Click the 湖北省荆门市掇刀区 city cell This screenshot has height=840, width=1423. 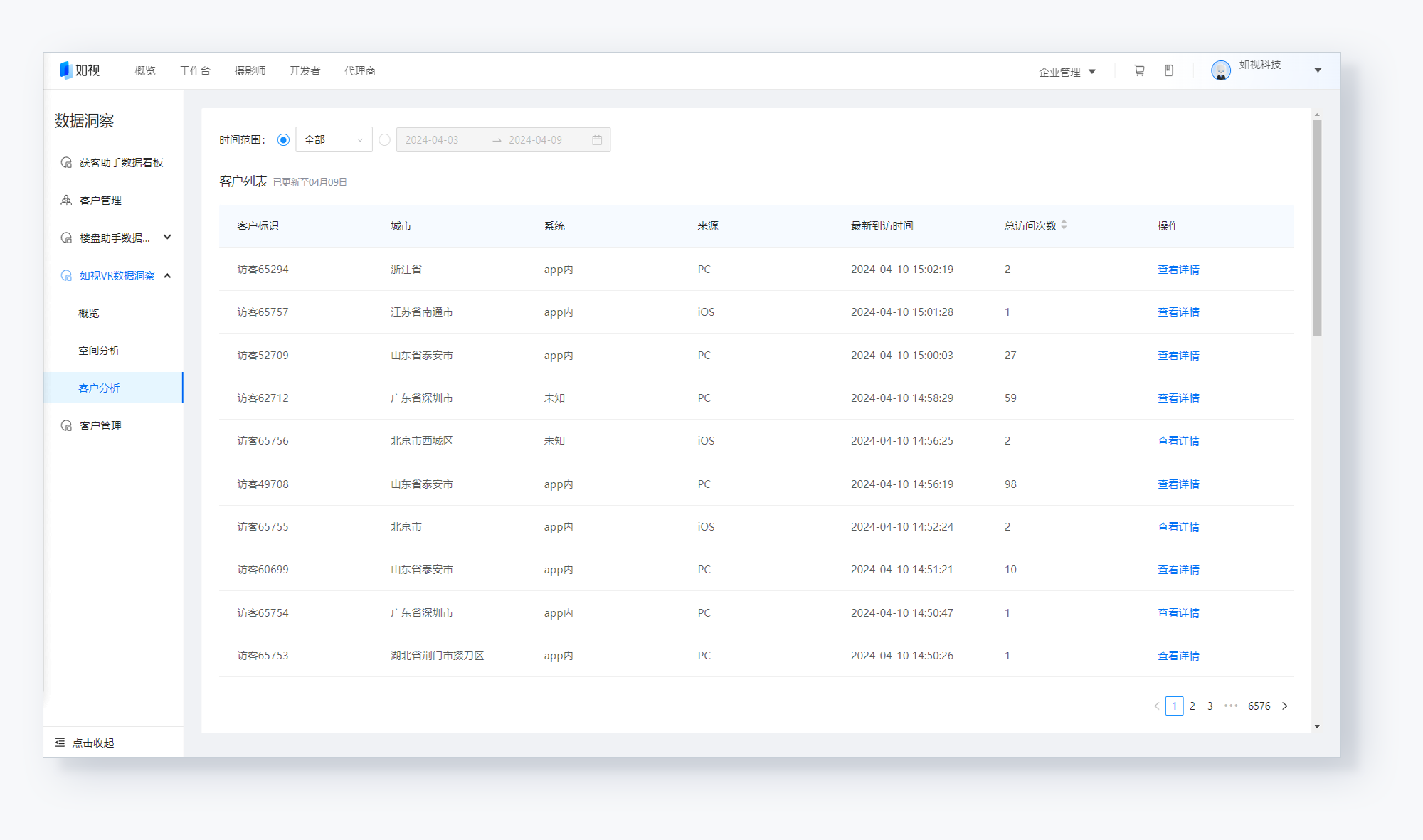[x=438, y=656]
